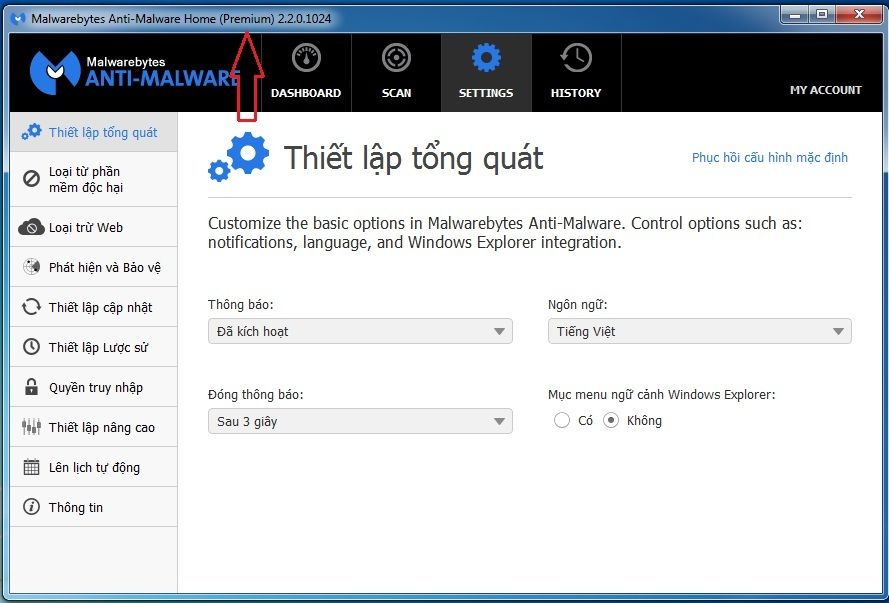Open the Ngôn ngữ language dropdown
Image resolution: width=889 pixels, height=603 pixels.
699,331
